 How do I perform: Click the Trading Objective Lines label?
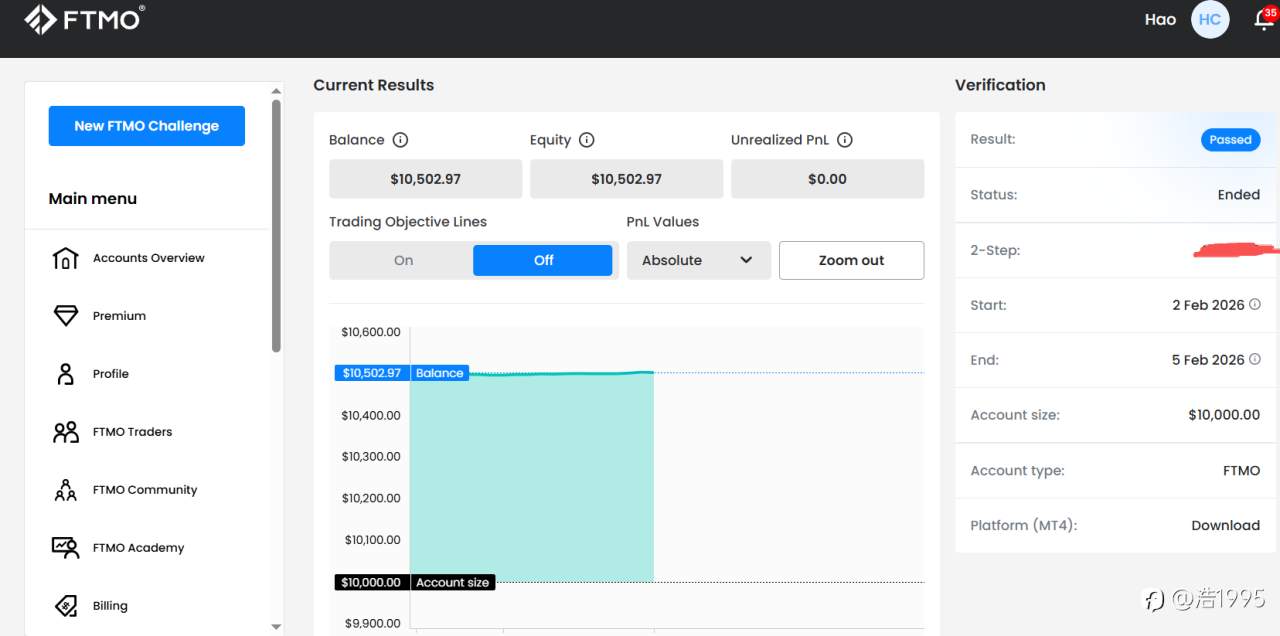tap(408, 222)
